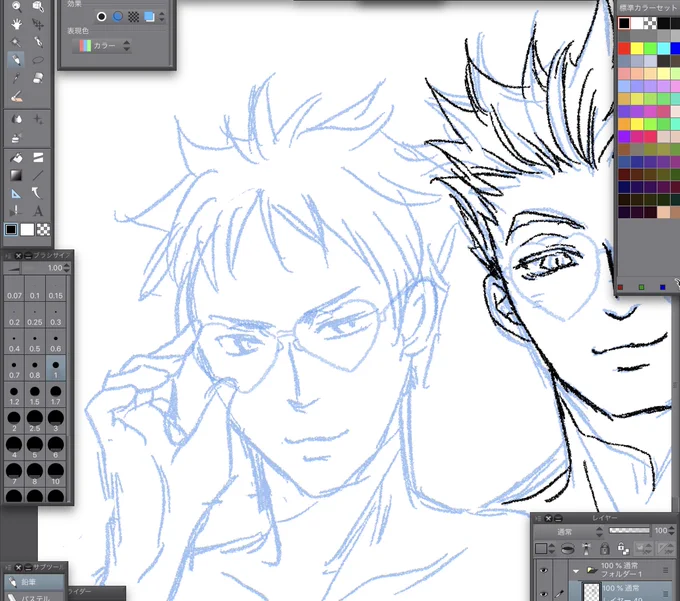Toggle lock transparent pixels icon
Viewport: 680px width, 601px height.
[x=623, y=549]
